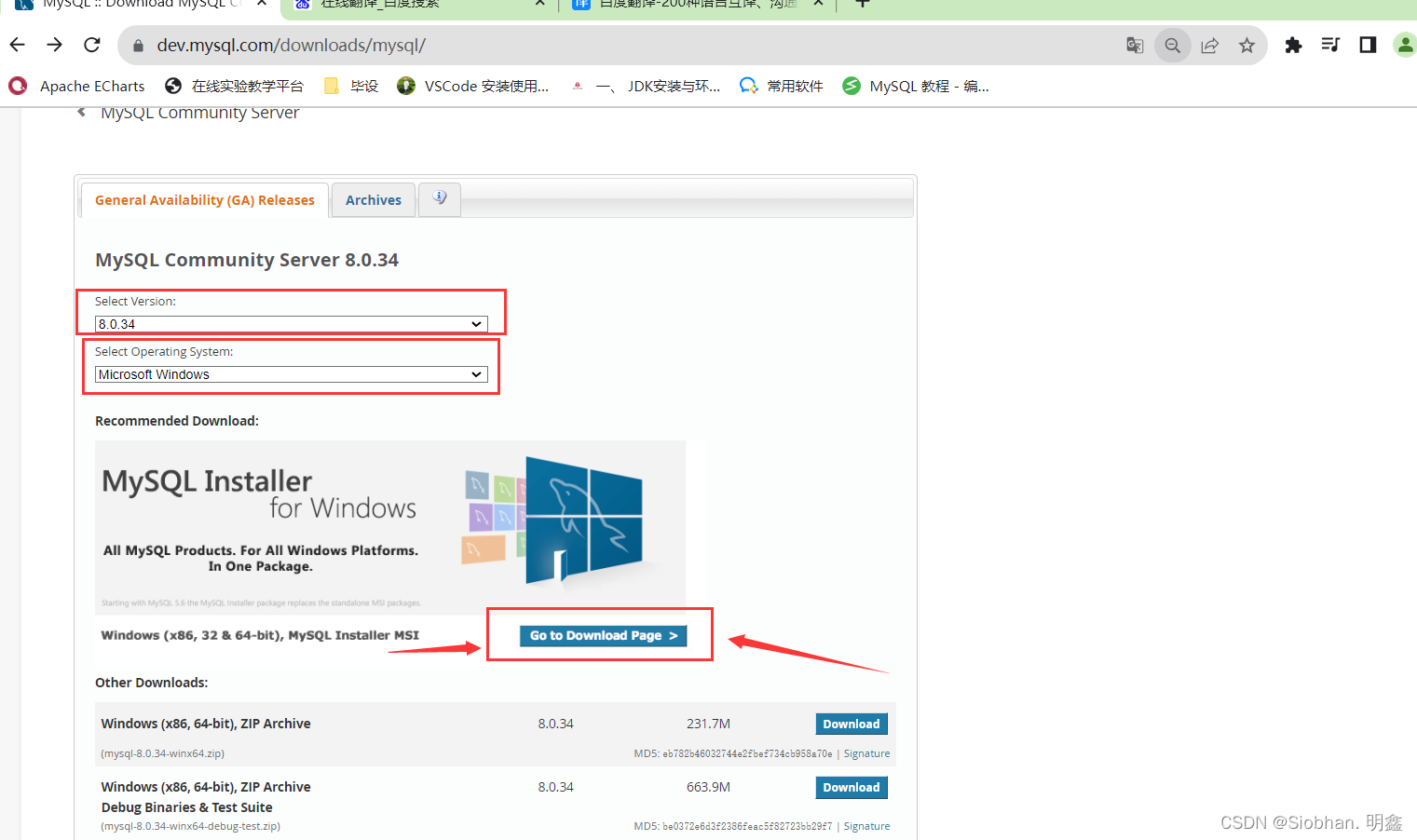The height and width of the screenshot is (840, 1417).
Task: Click the Recommended Download label
Action: click(x=177, y=421)
